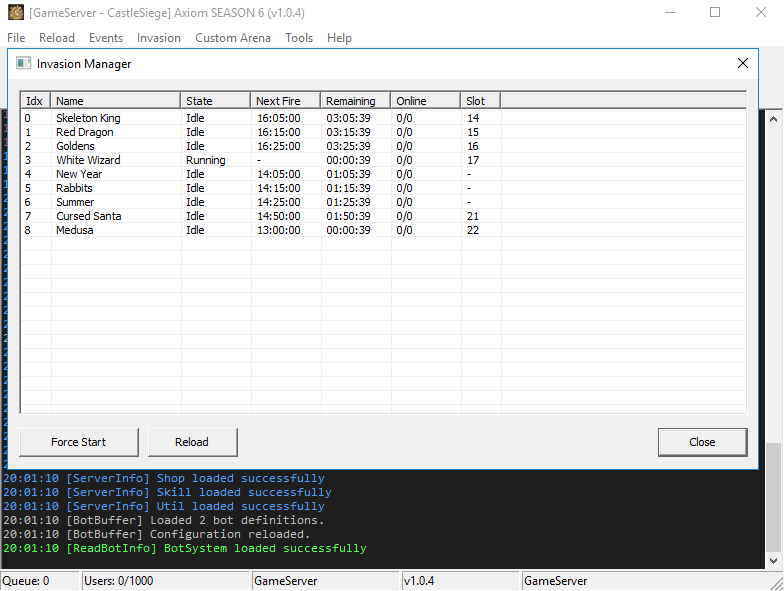Click the Force Start button
Screen dimensions: 784x591
(x=78, y=442)
